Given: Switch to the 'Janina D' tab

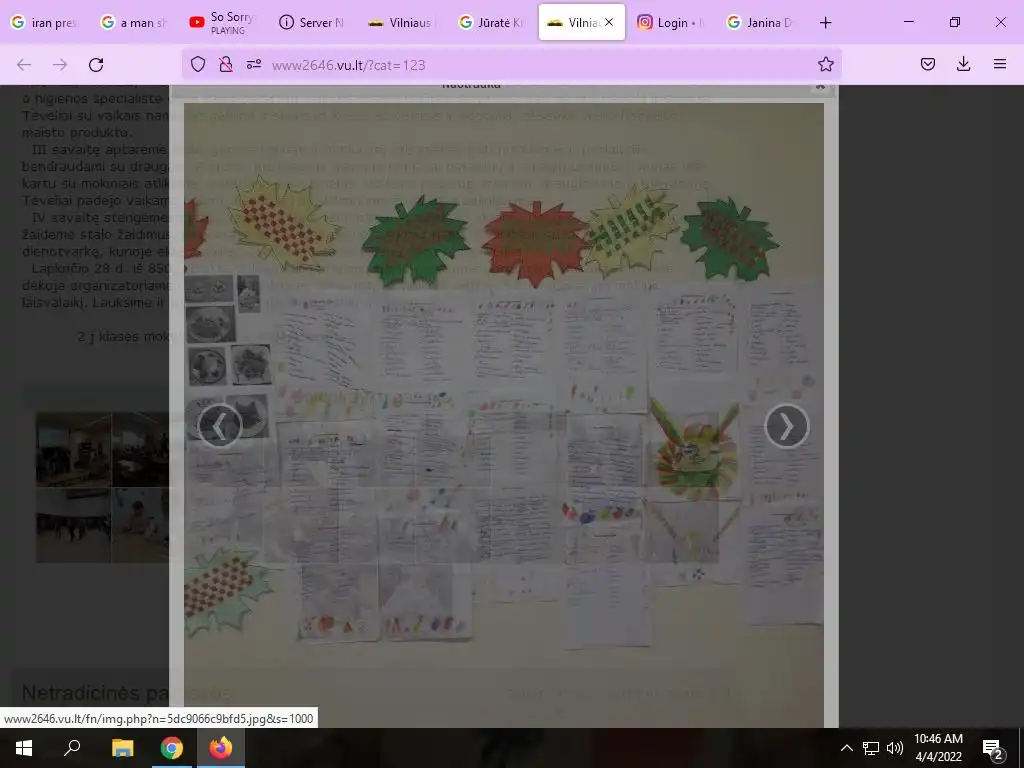Looking at the screenshot, I should [760, 23].
